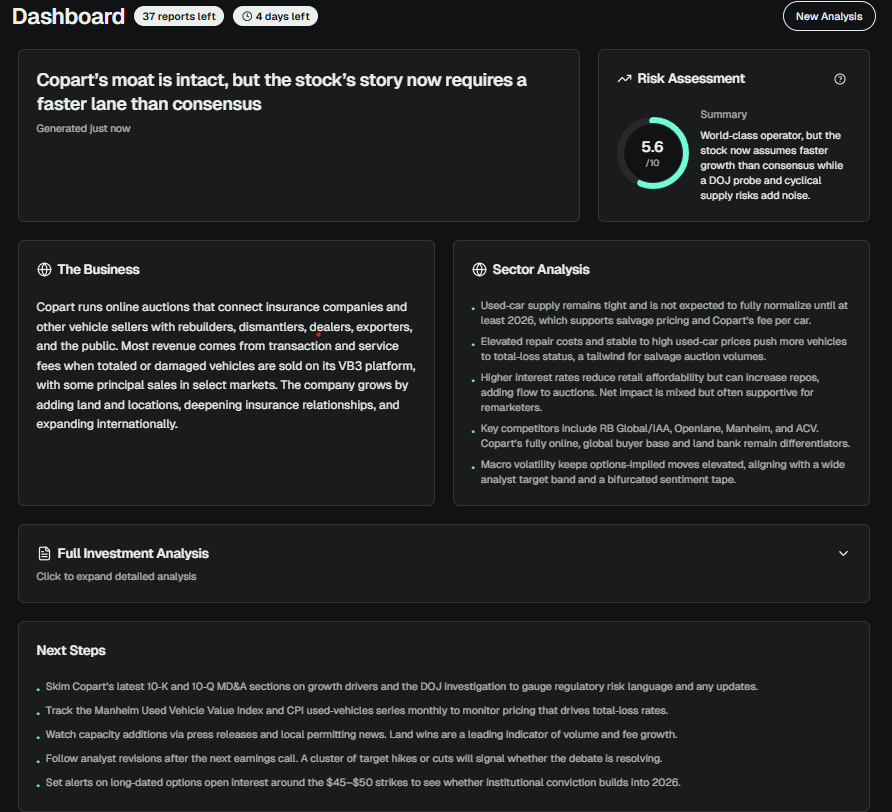Viewport: 892px width, 812px height.
Task: Click the 'Generated just now' timestamp
Action: 84,129
